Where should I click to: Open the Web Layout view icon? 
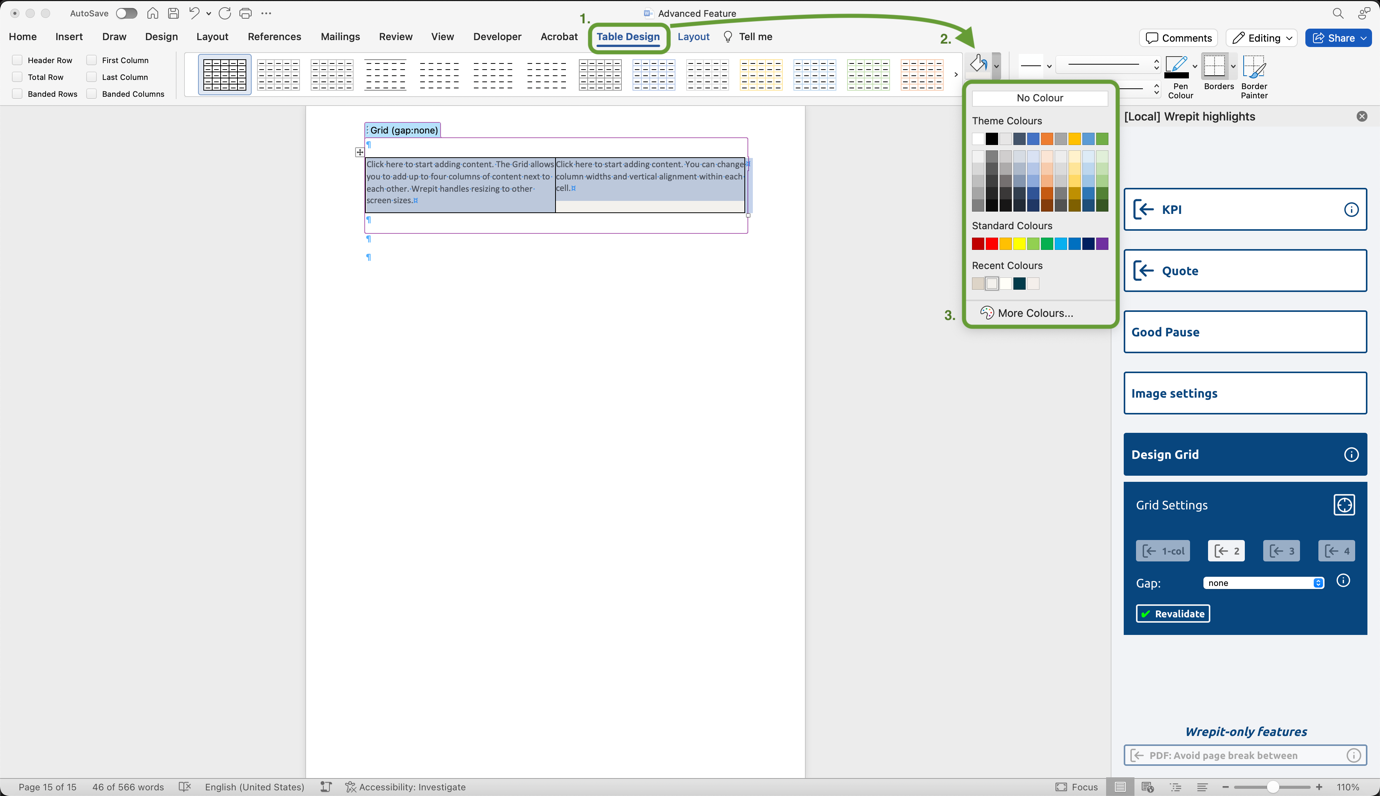pos(1147,787)
